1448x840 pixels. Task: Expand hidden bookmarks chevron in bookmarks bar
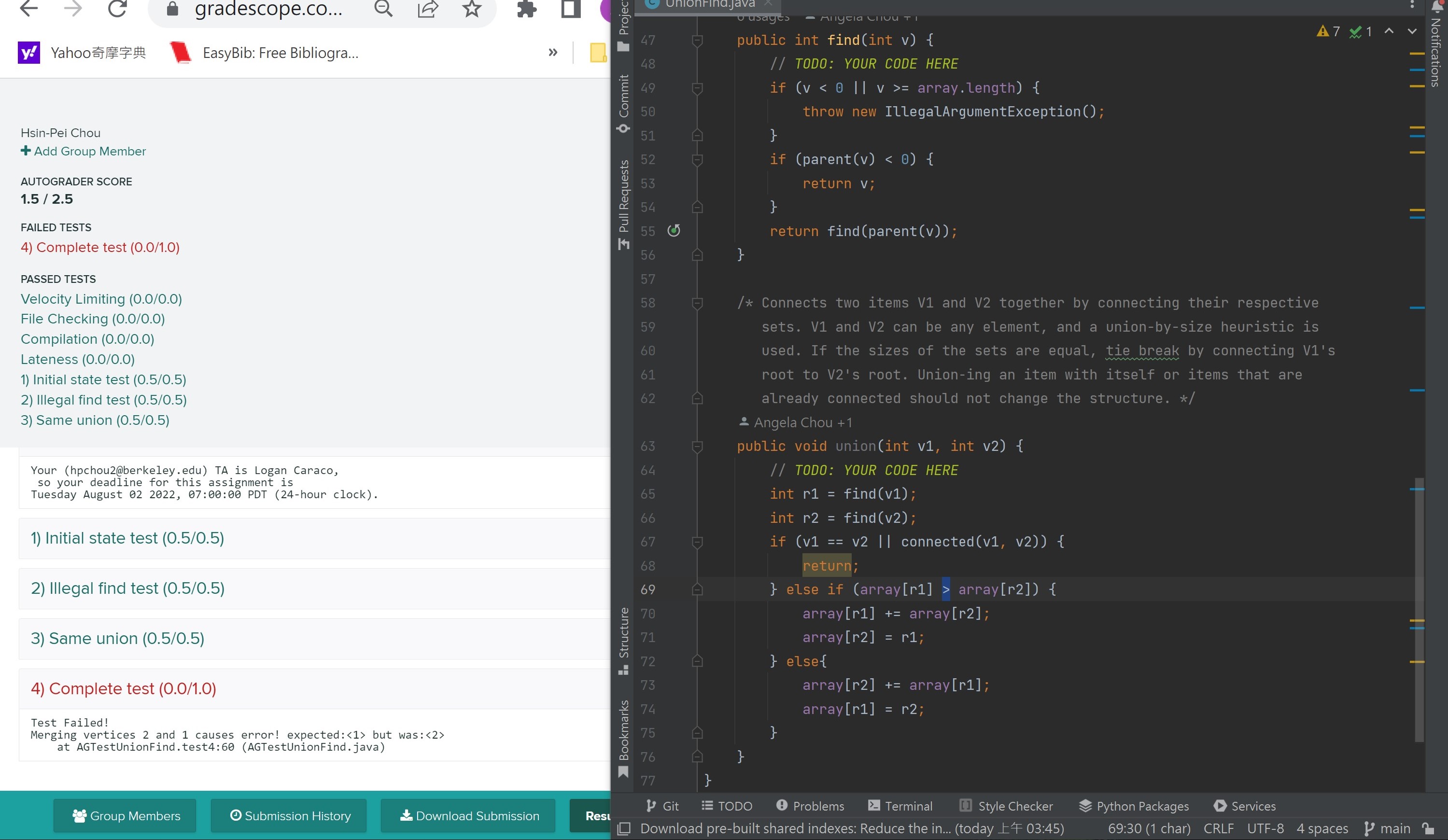553,53
